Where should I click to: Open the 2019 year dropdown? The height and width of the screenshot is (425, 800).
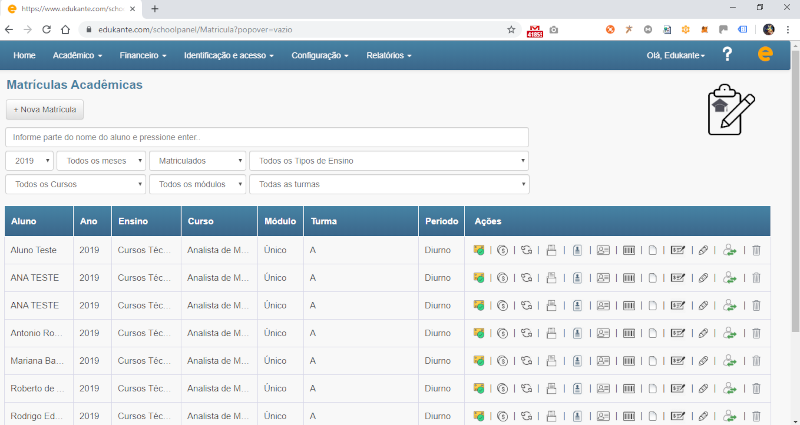(x=30, y=161)
